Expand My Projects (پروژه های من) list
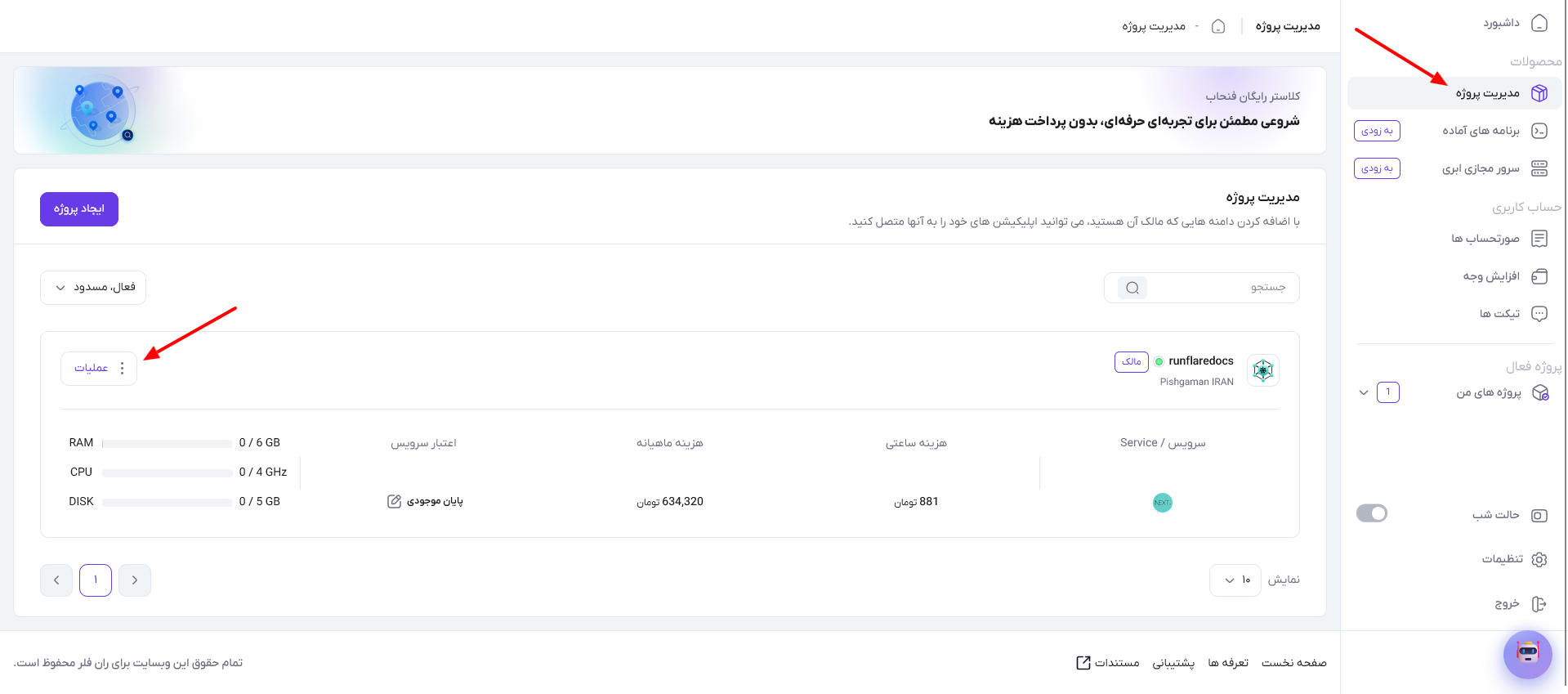Screen dimensions: 1568x694 click(1363, 392)
